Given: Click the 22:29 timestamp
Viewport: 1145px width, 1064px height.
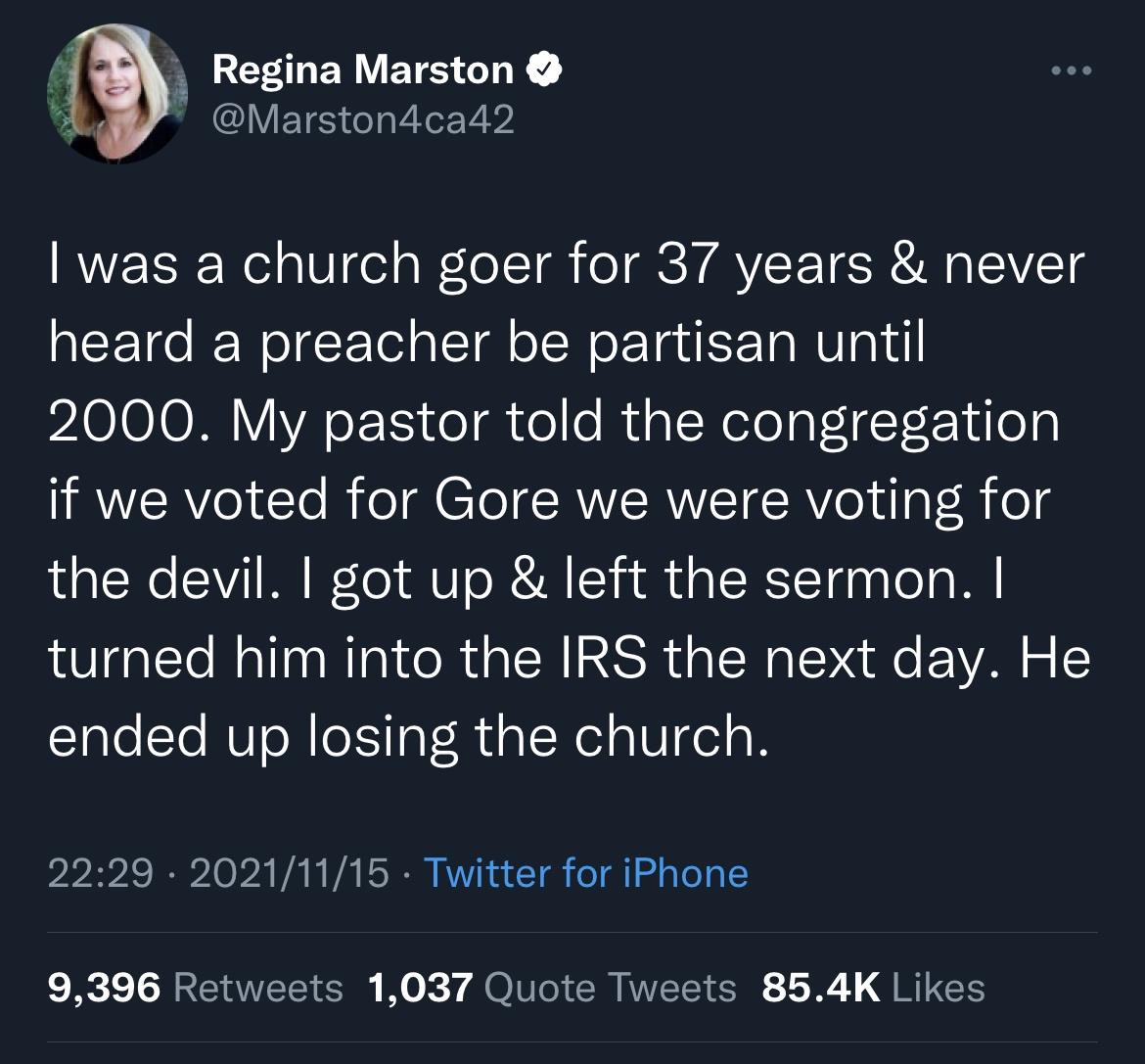Looking at the screenshot, I should pyautogui.click(x=101, y=872).
